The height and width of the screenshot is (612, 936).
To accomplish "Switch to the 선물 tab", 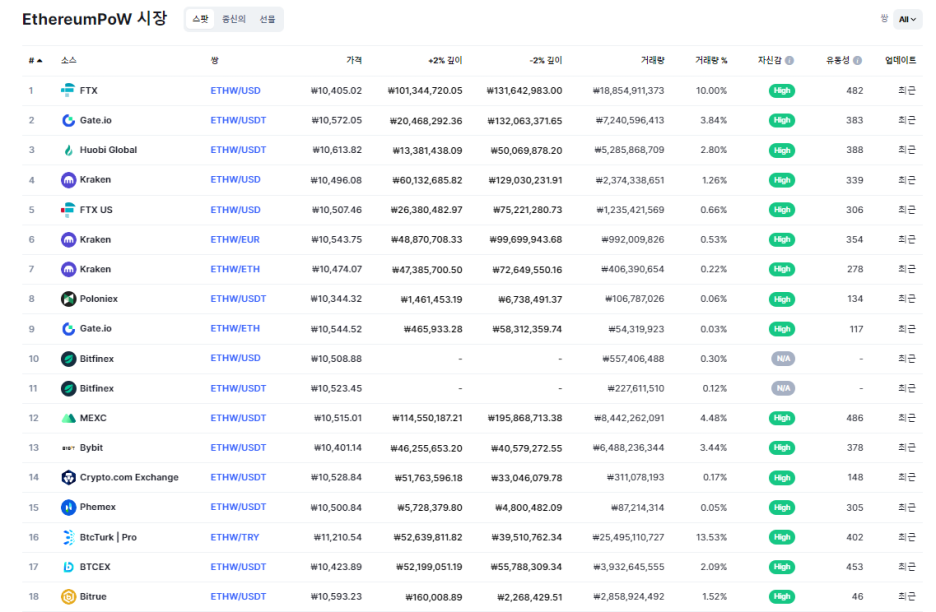I will click(x=267, y=19).
